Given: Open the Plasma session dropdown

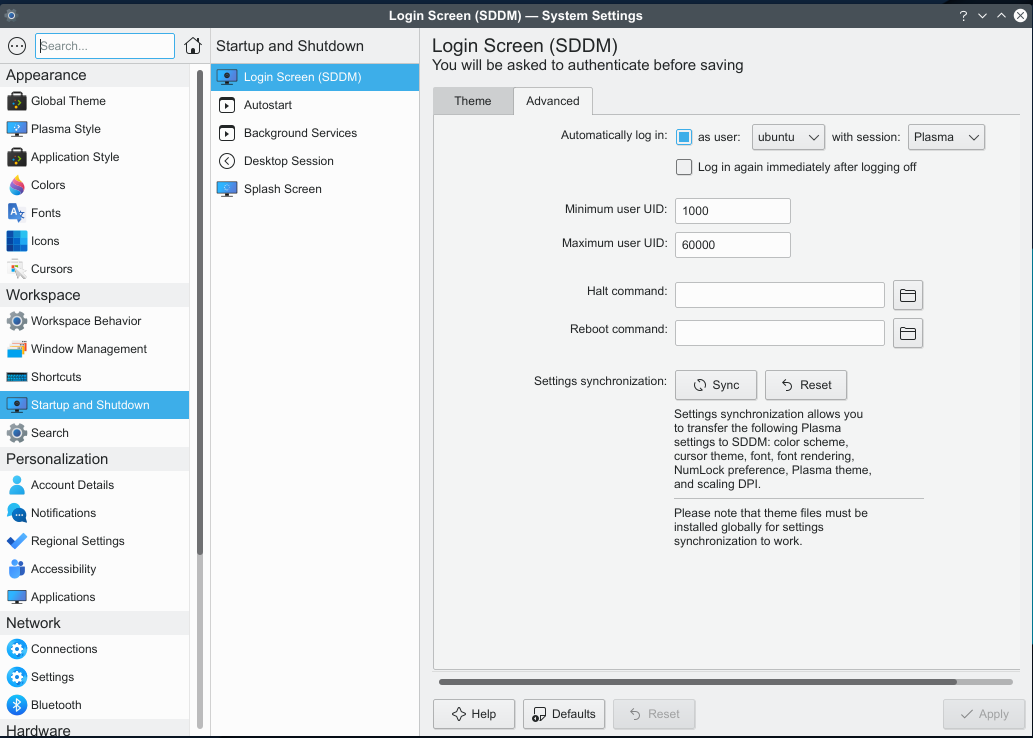Looking at the screenshot, I should tap(945, 137).
